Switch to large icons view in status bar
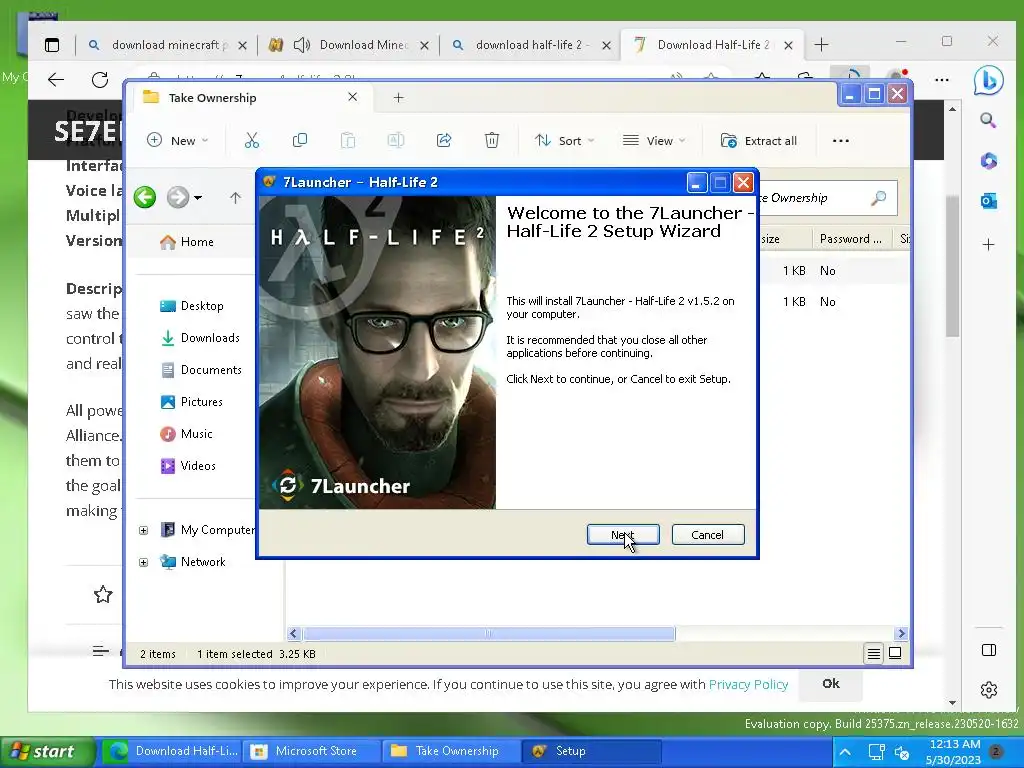This screenshot has width=1024, height=768. [x=895, y=653]
